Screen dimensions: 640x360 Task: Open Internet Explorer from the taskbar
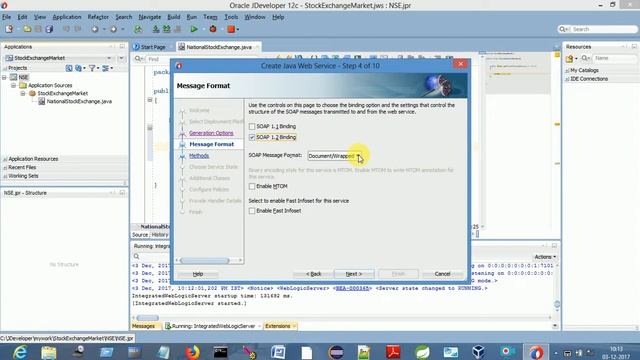point(20,352)
